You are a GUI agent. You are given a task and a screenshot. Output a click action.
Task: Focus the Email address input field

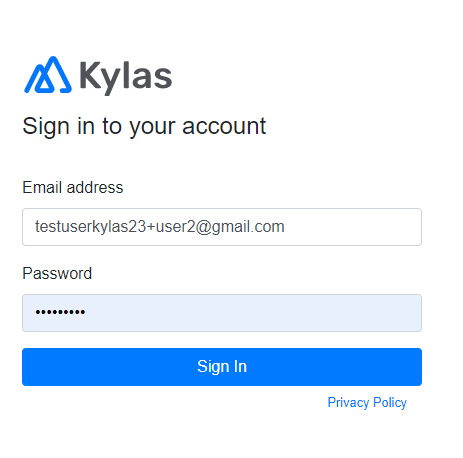click(222, 227)
